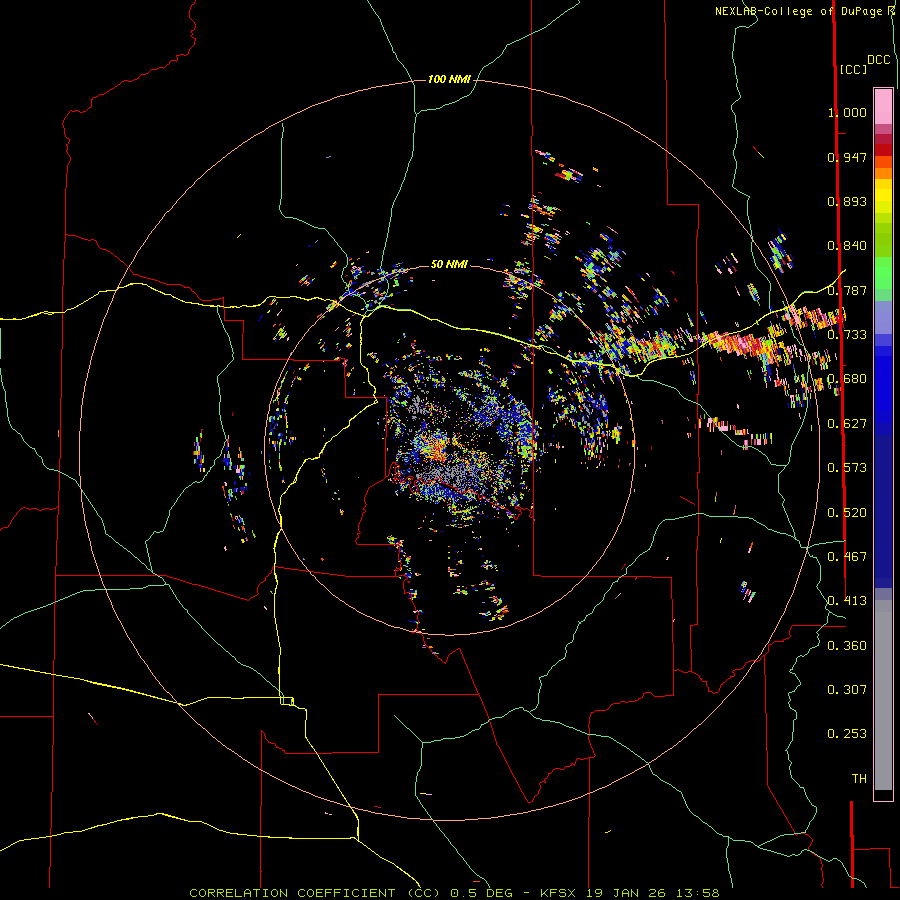Image resolution: width=900 pixels, height=900 pixels.
Task: Click the 50 NMI range ring label
Action: click(x=449, y=264)
